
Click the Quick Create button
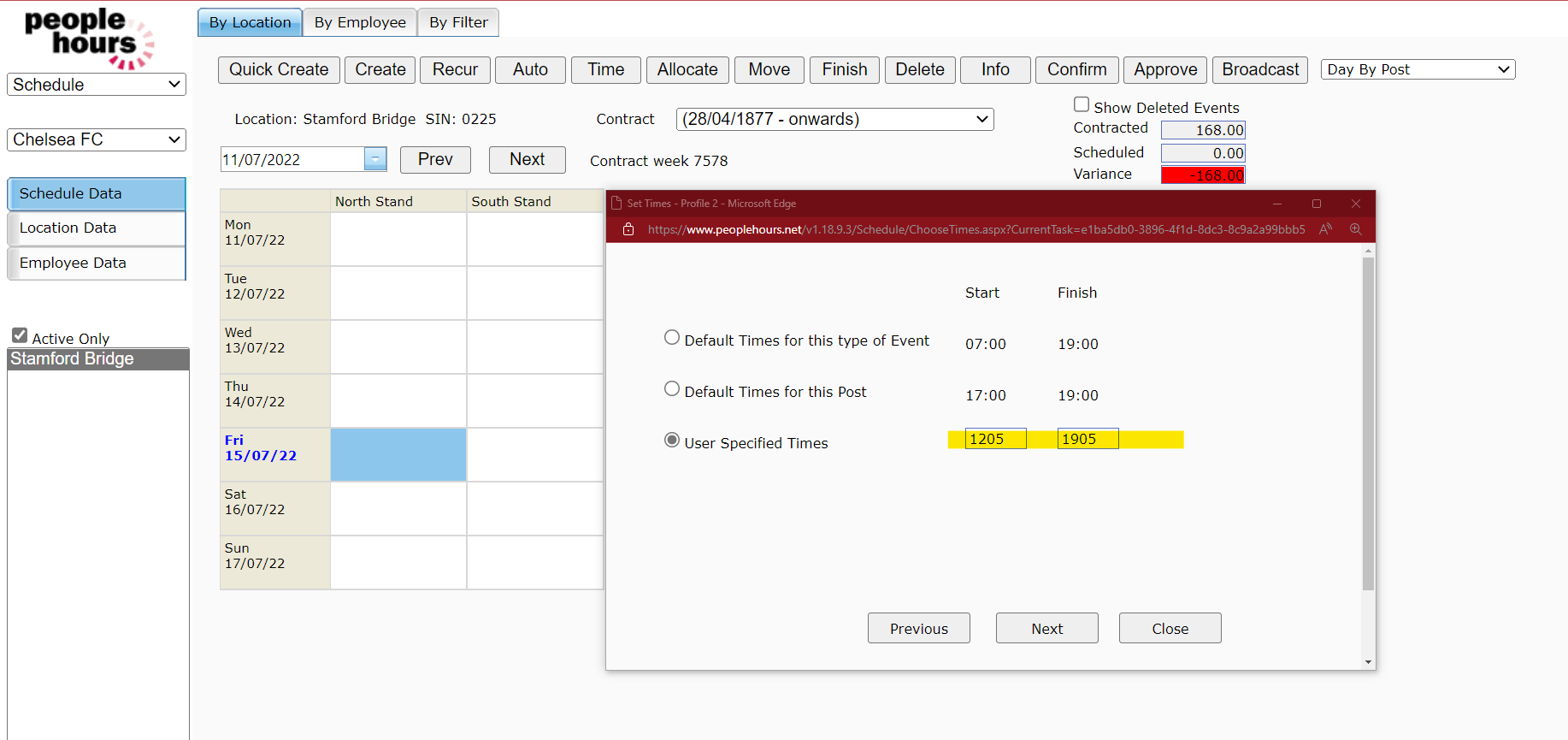click(279, 69)
